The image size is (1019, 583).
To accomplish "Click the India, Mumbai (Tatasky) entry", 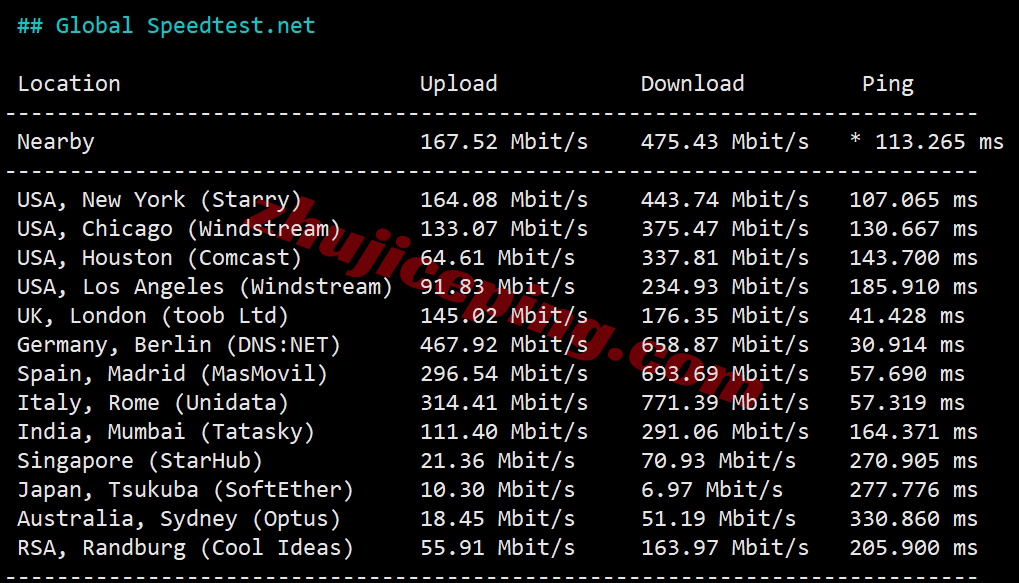I will [x=166, y=432].
